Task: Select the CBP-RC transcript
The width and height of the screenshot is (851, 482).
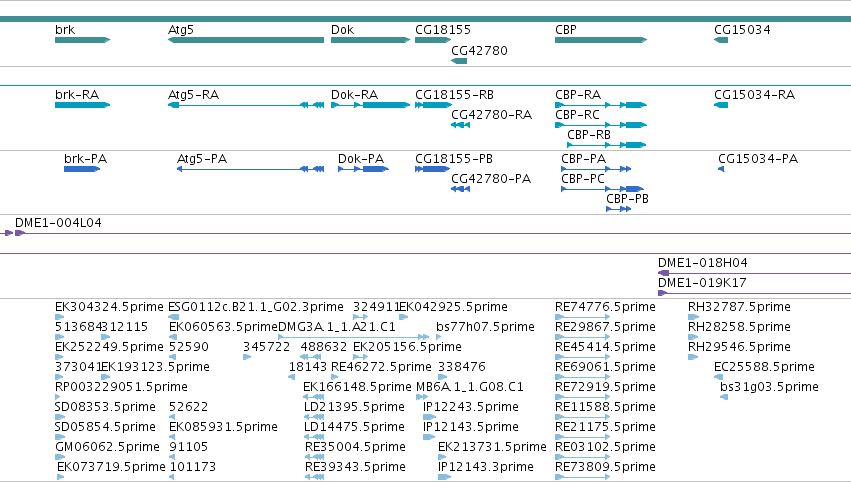Action: 601,125
